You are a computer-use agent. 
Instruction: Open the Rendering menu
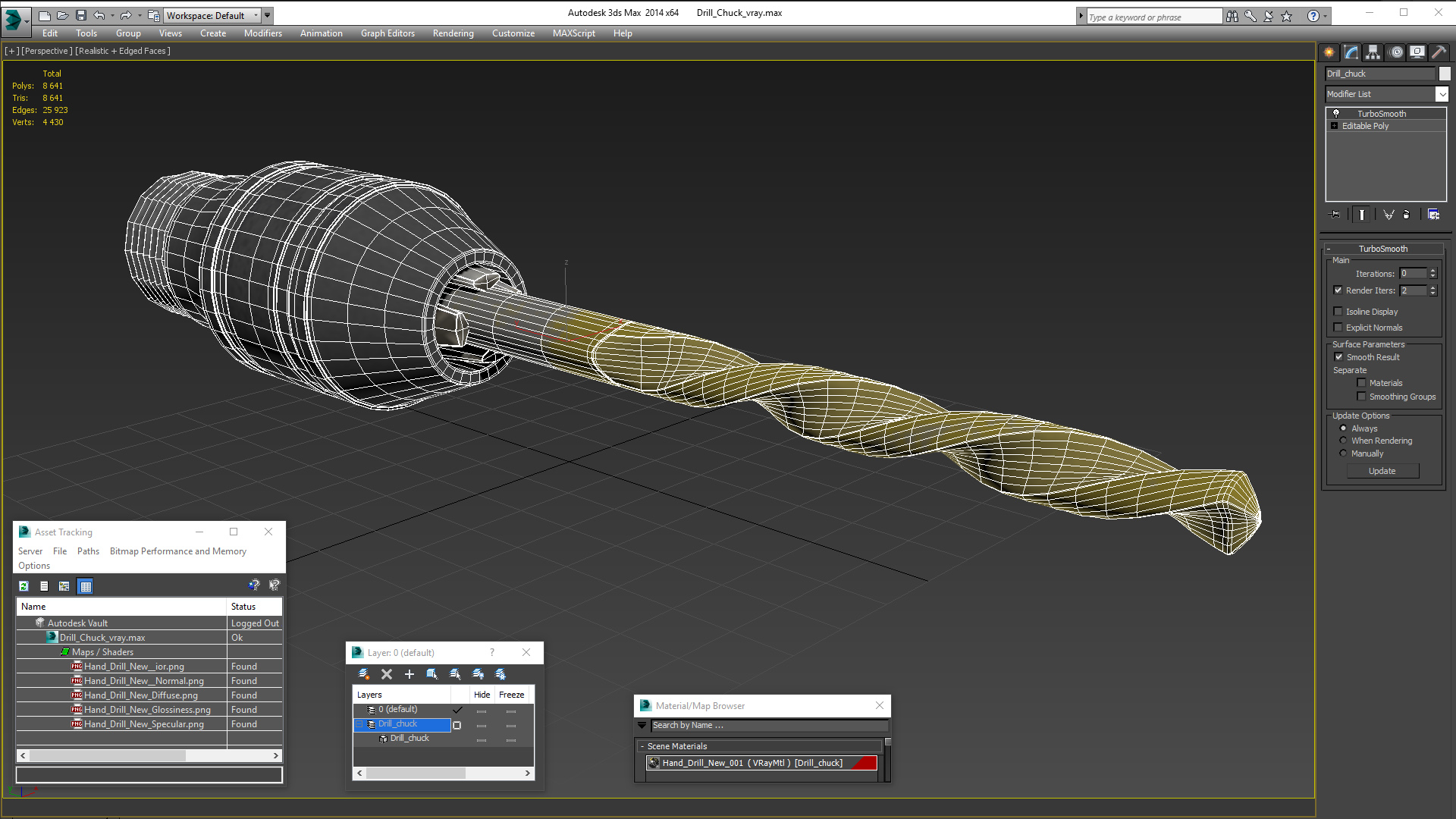click(x=453, y=33)
